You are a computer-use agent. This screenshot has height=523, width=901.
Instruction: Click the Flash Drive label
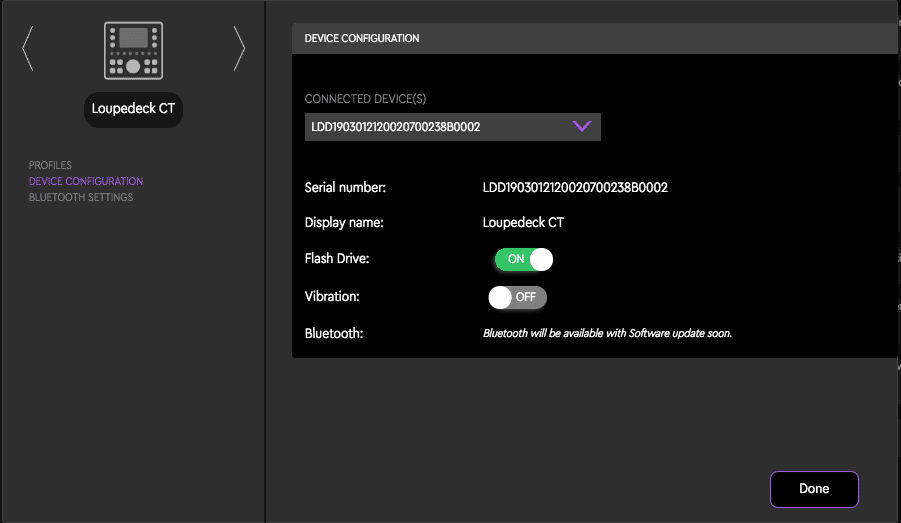pyautogui.click(x=337, y=259)
